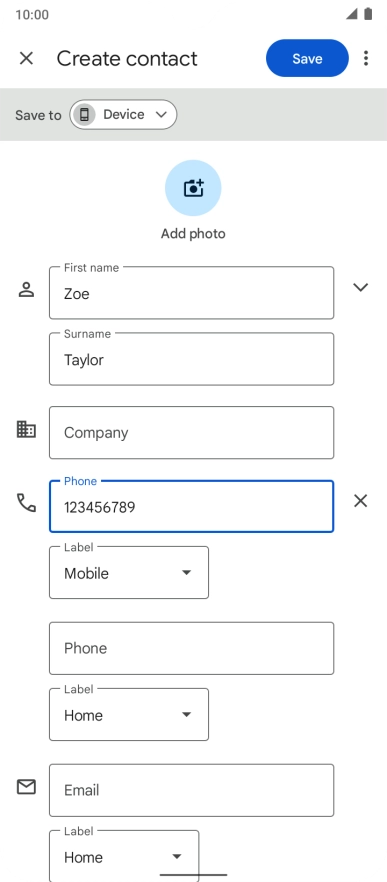Select the Company input field
387x882 pixels.
tap(191, 433)
